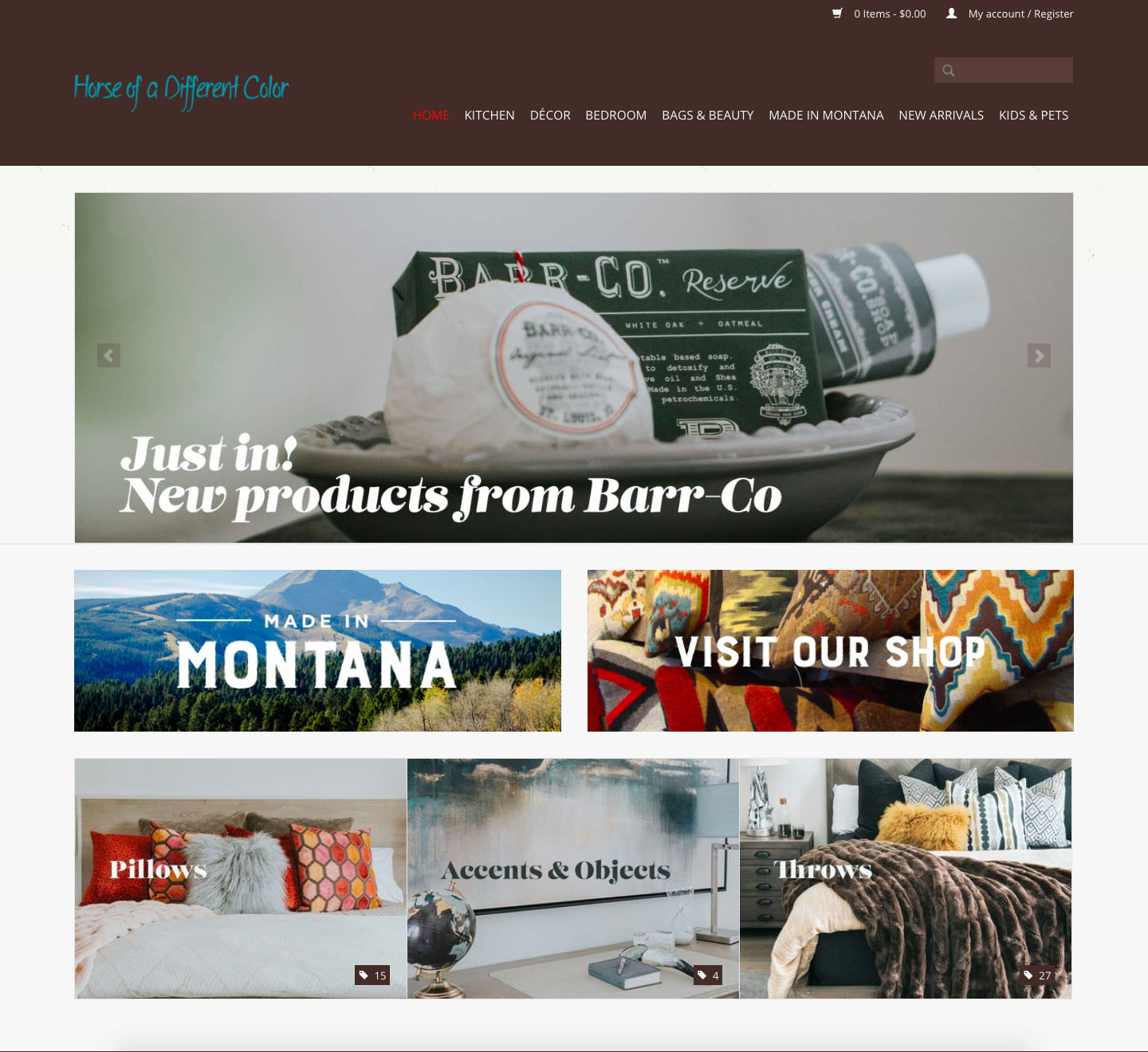Viewport: 1148px width, 1052px height.
Task: Go to previous slide arrow
Action: coord(108,355)
